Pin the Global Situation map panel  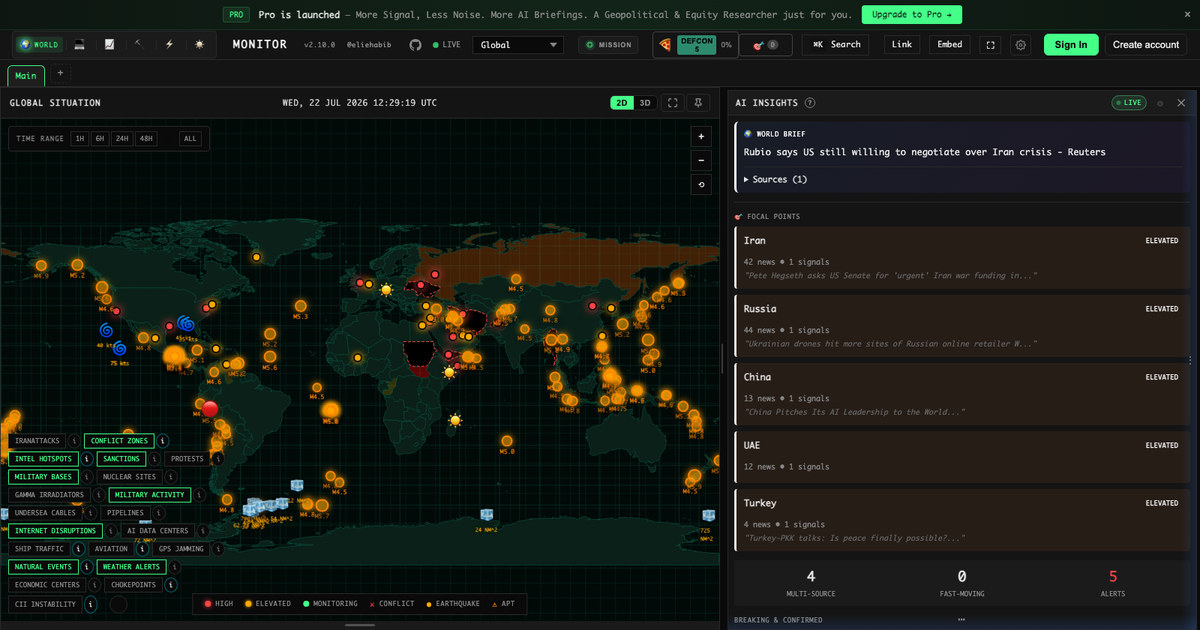(x=698, y=103)
